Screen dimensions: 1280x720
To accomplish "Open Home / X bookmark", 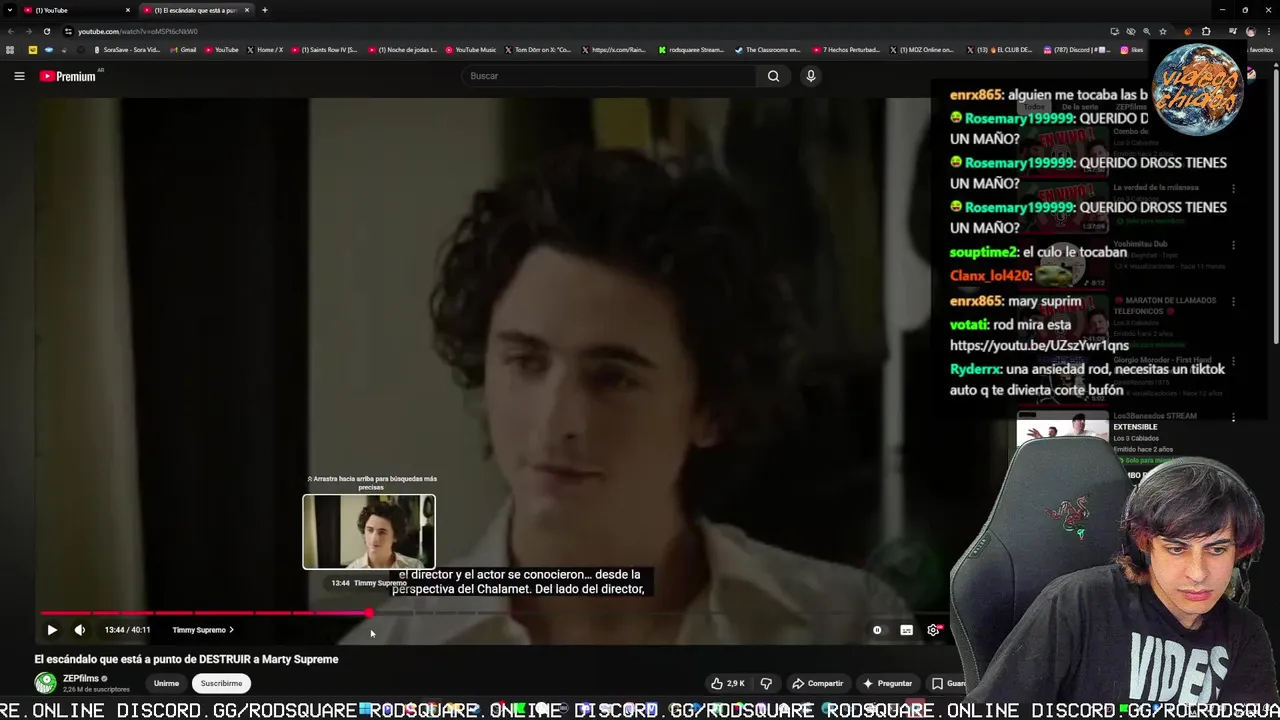I will 265,50.
